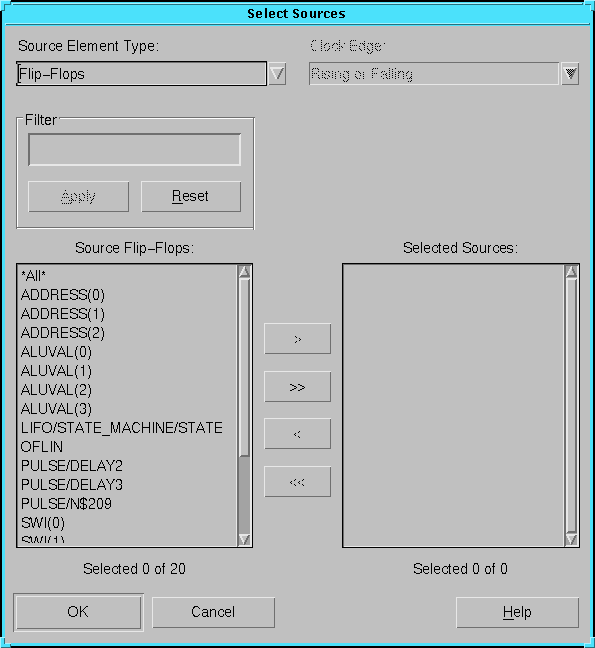Click the Reset filter button

(191, 196)
